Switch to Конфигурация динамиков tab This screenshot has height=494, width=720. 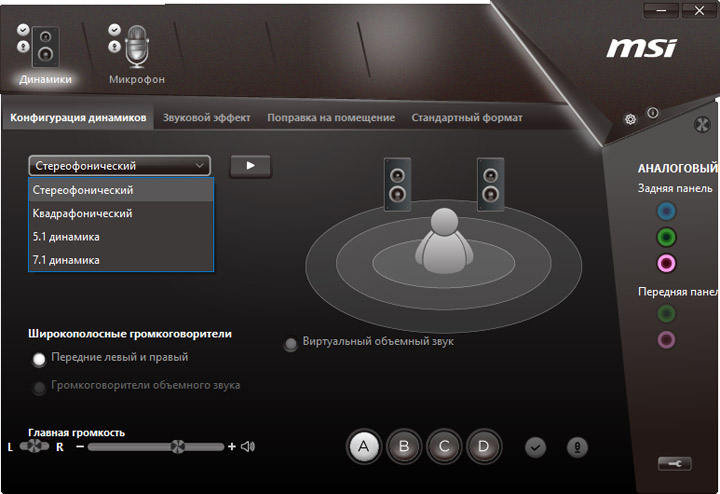[x=78, y=118]
